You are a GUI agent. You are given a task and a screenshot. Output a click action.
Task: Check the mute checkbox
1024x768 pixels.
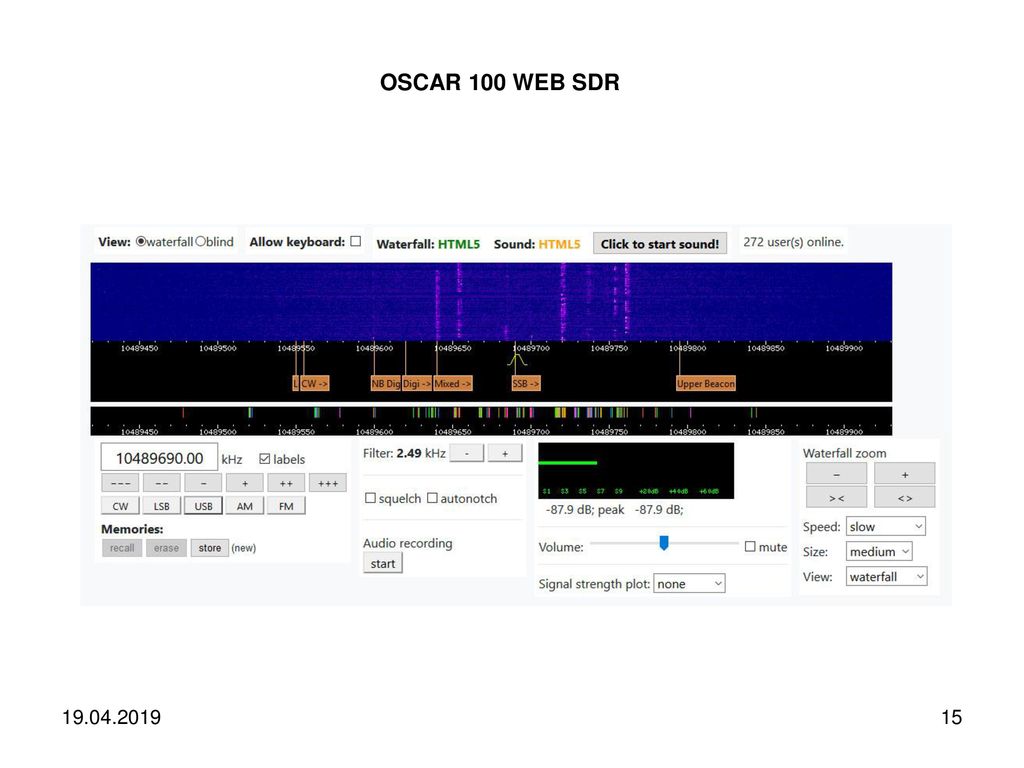pos(750,547)
